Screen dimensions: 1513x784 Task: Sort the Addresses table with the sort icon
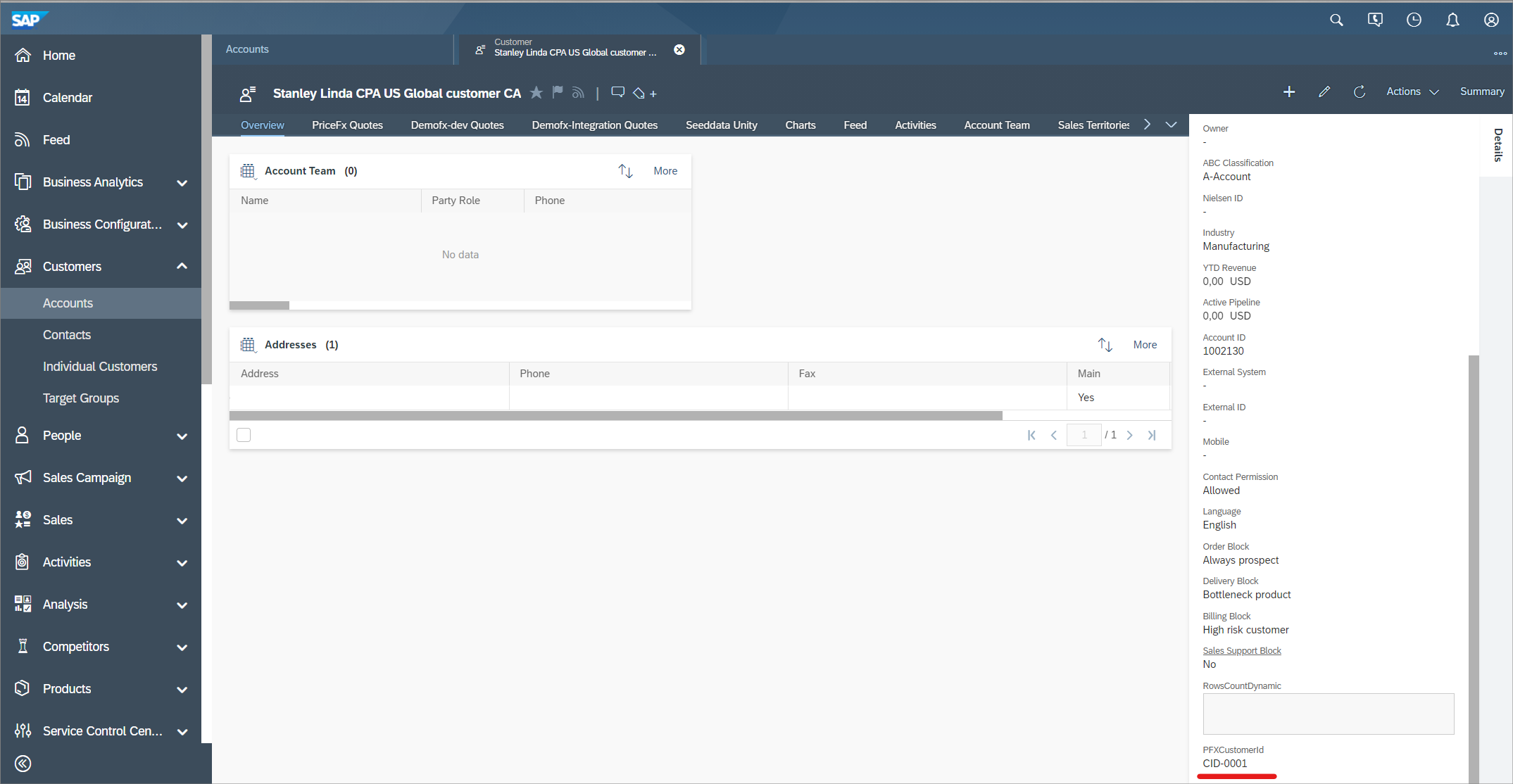1105,345
